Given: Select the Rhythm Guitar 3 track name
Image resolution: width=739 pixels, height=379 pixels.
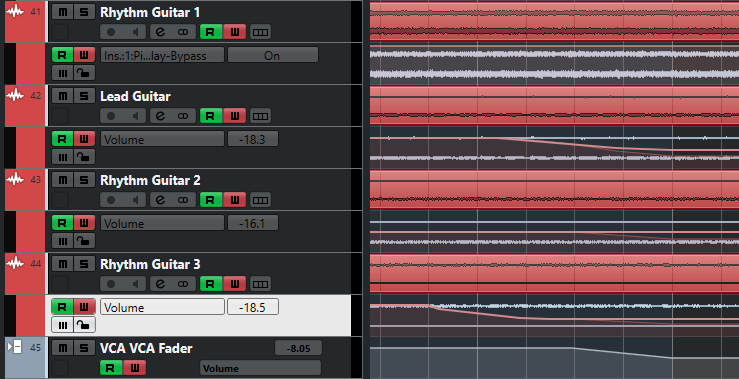Looking at the screenshot, I should (150, 264).
